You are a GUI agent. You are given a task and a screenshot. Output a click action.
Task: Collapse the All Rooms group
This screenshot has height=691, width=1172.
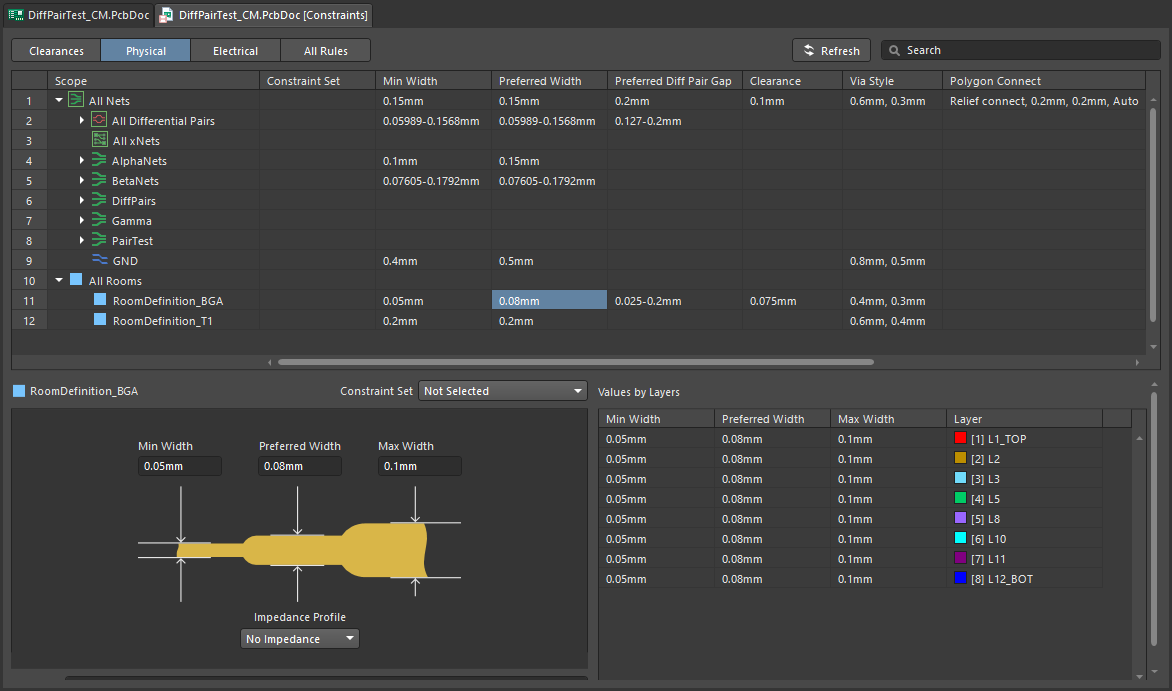pos(59,281)
